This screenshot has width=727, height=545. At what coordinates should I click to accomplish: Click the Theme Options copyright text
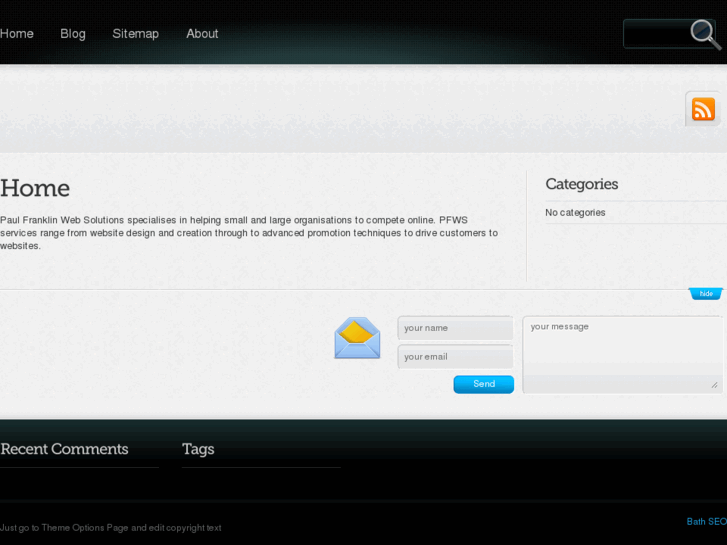[x=110, y=528]
